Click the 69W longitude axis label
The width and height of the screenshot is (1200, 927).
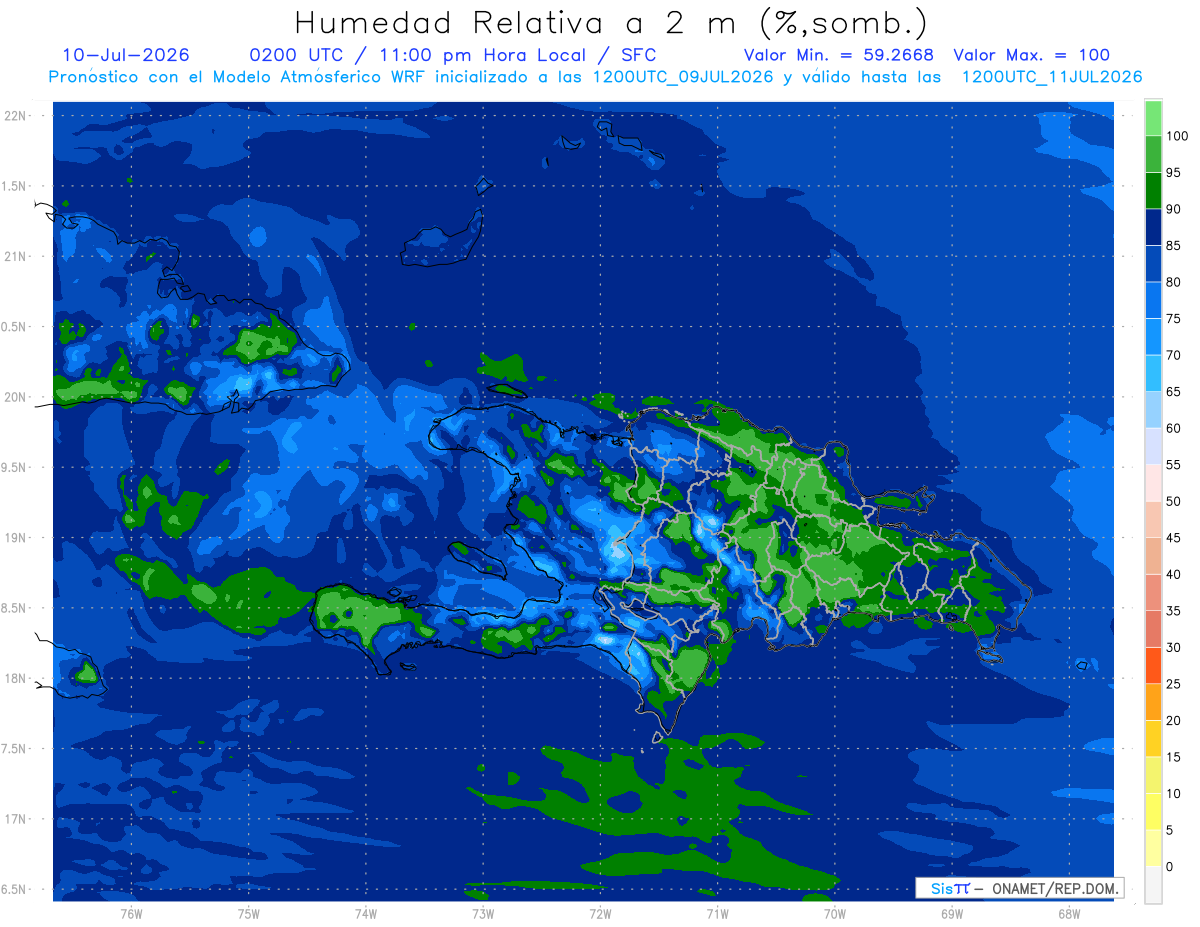952,913
